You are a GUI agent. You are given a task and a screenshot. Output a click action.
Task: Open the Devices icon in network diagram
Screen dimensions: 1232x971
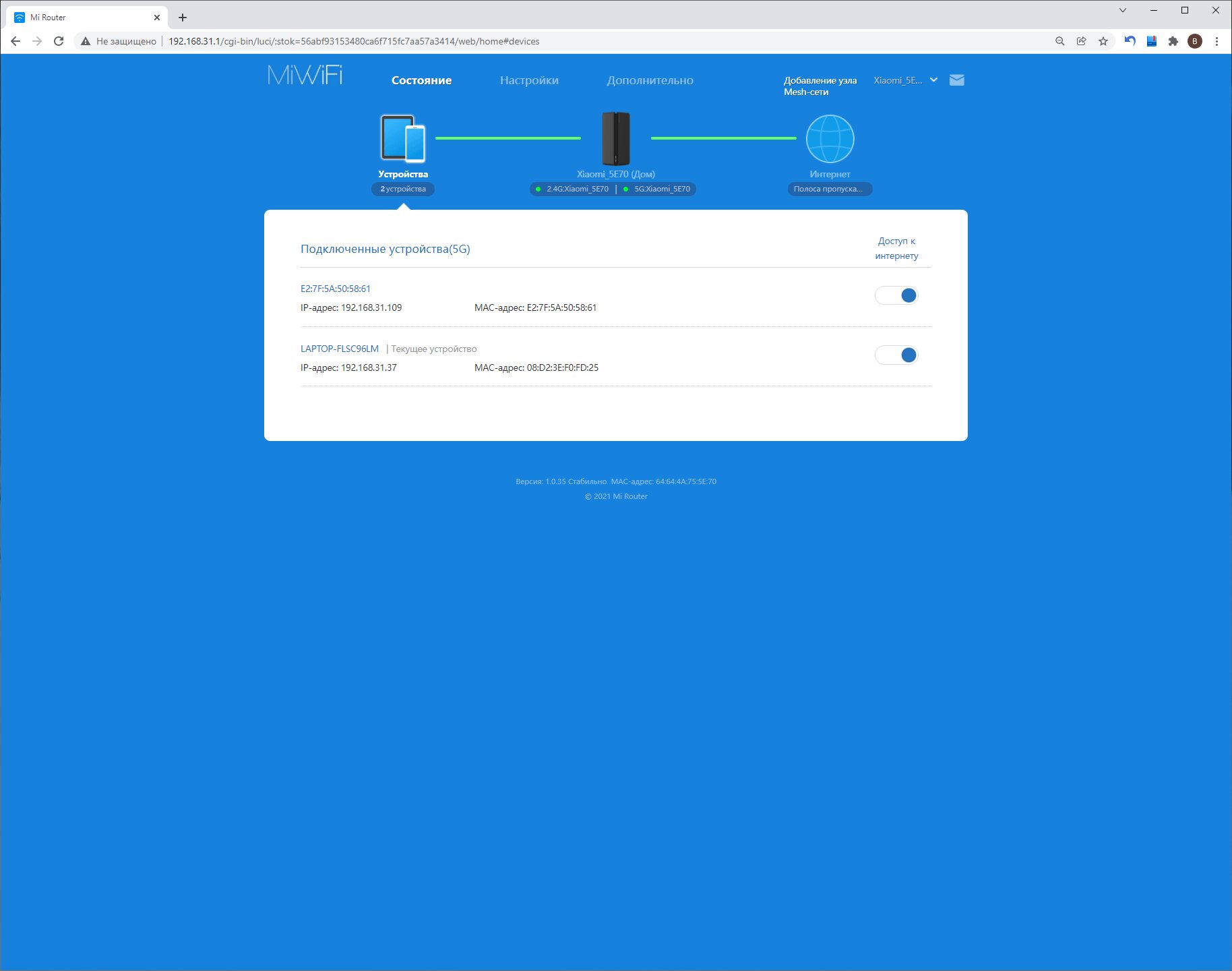403,139
